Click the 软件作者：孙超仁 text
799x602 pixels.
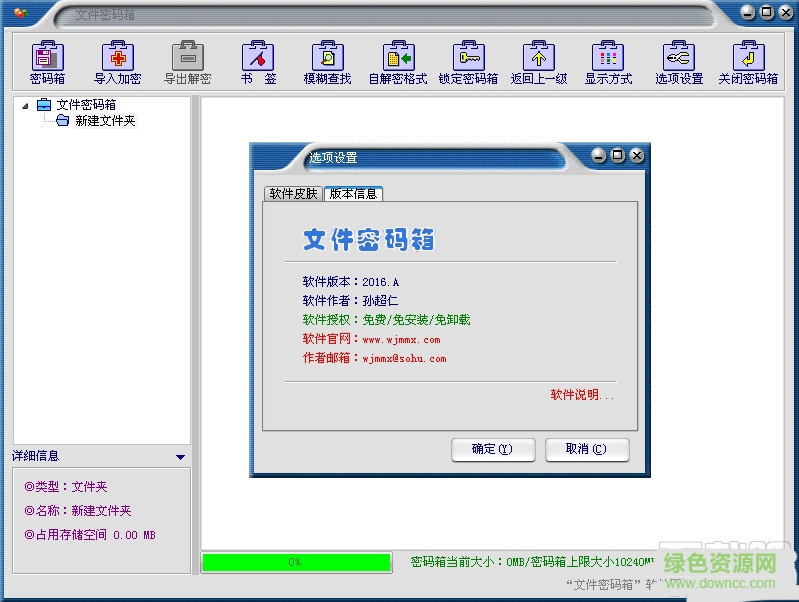coord(350,301)
